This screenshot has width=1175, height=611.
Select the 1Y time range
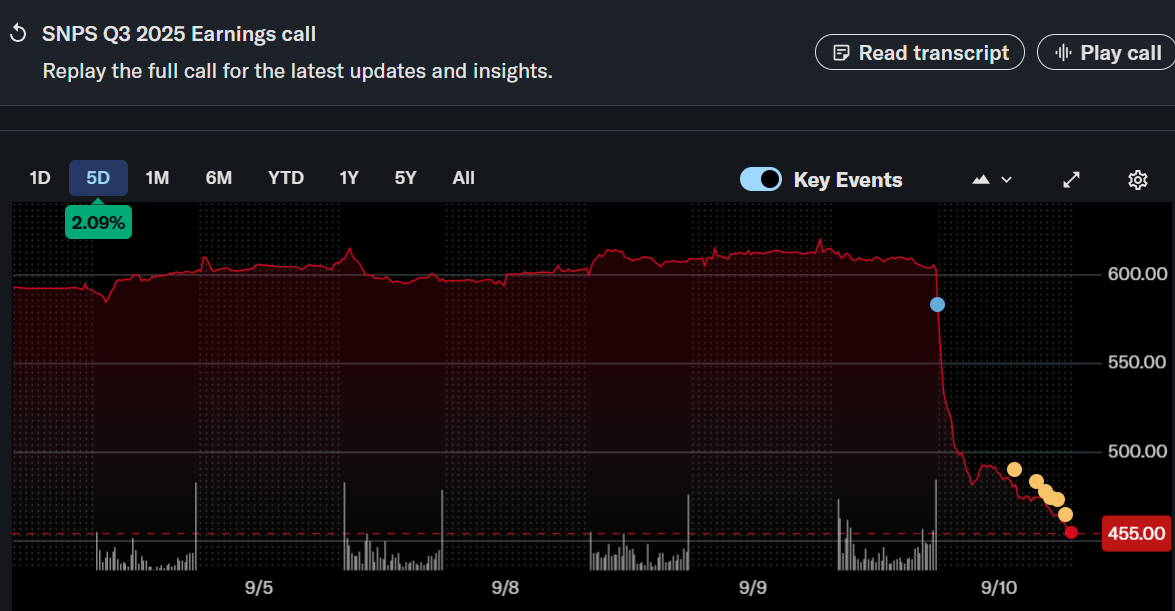click(x=349, y=178)
